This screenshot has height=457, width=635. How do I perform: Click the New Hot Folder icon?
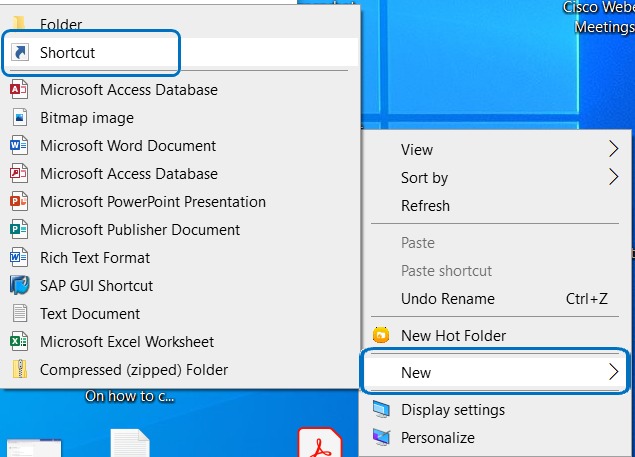tap(381, 336)
